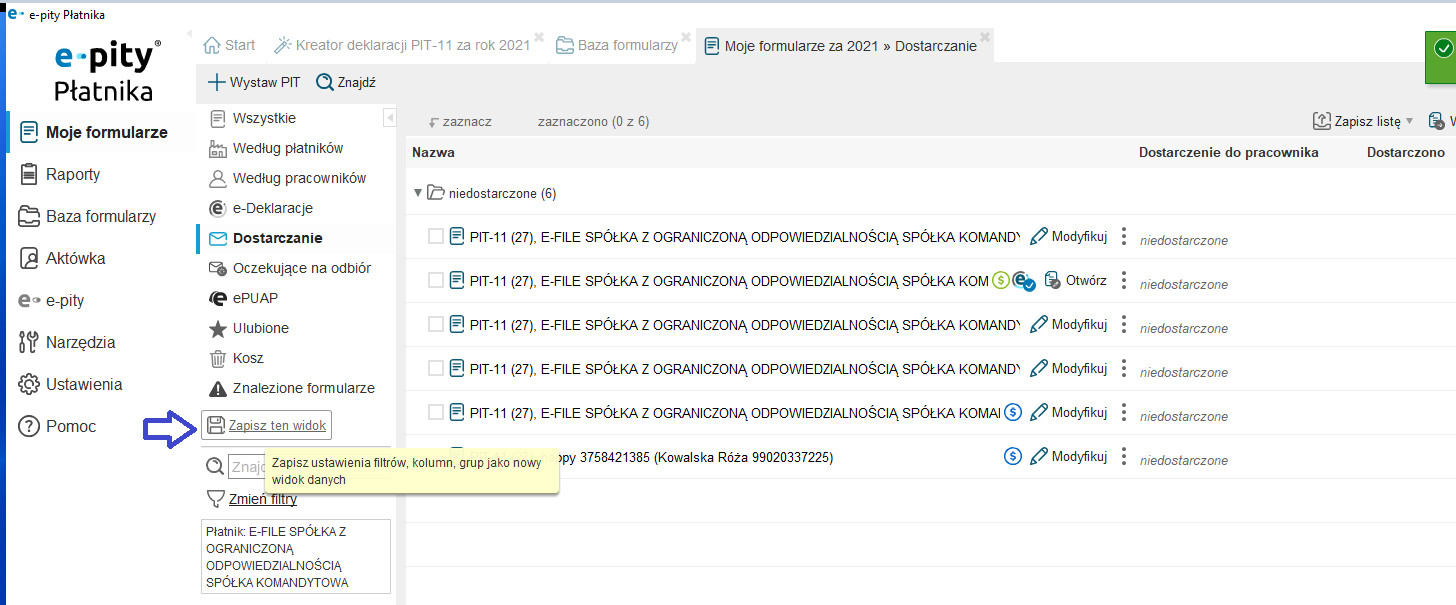Open the three-dot menu on the Otwórz row
1456x605 pixels.
(1124, 280)
